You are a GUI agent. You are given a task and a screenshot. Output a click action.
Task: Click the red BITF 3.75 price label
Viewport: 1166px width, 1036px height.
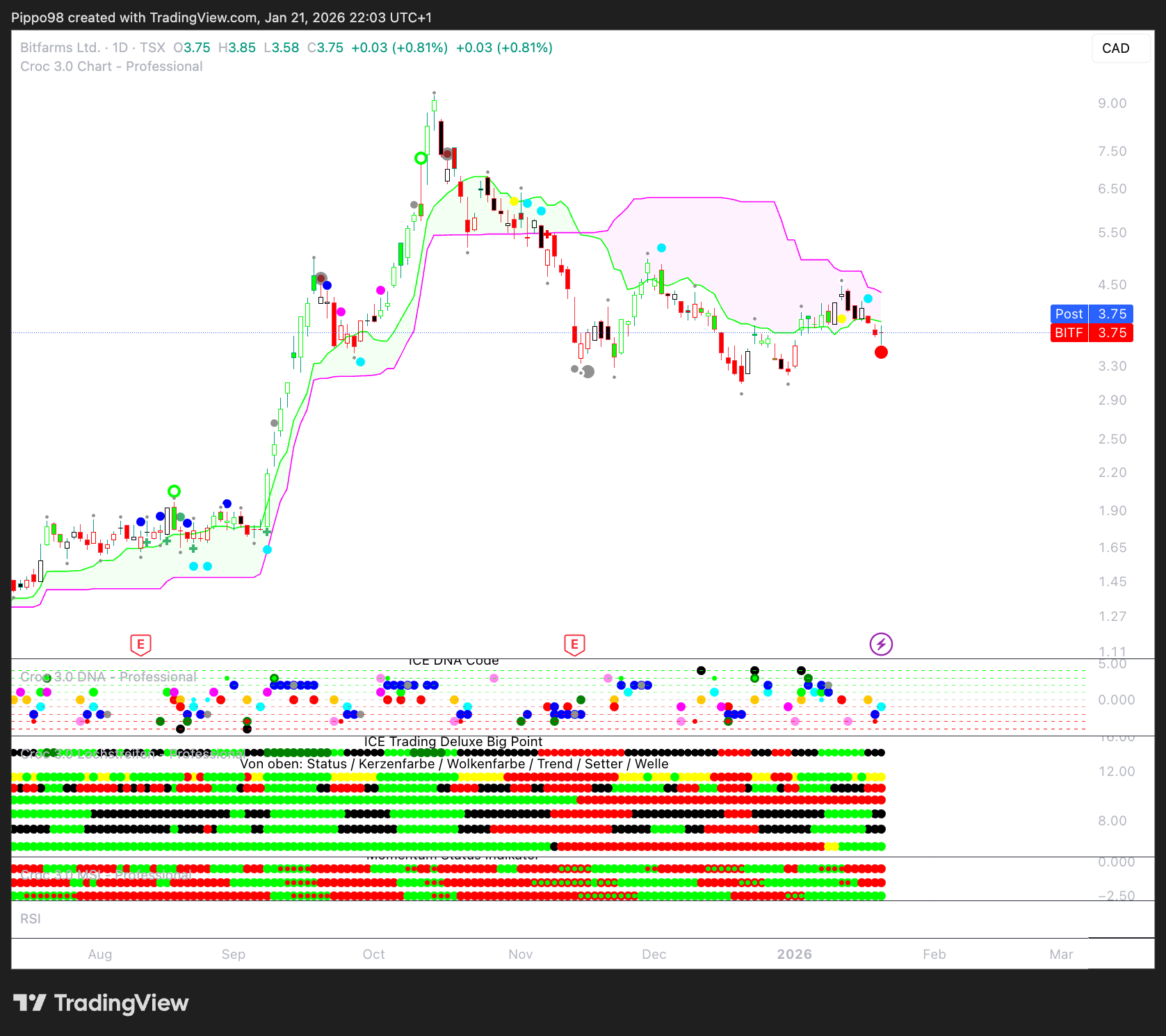1091,333
